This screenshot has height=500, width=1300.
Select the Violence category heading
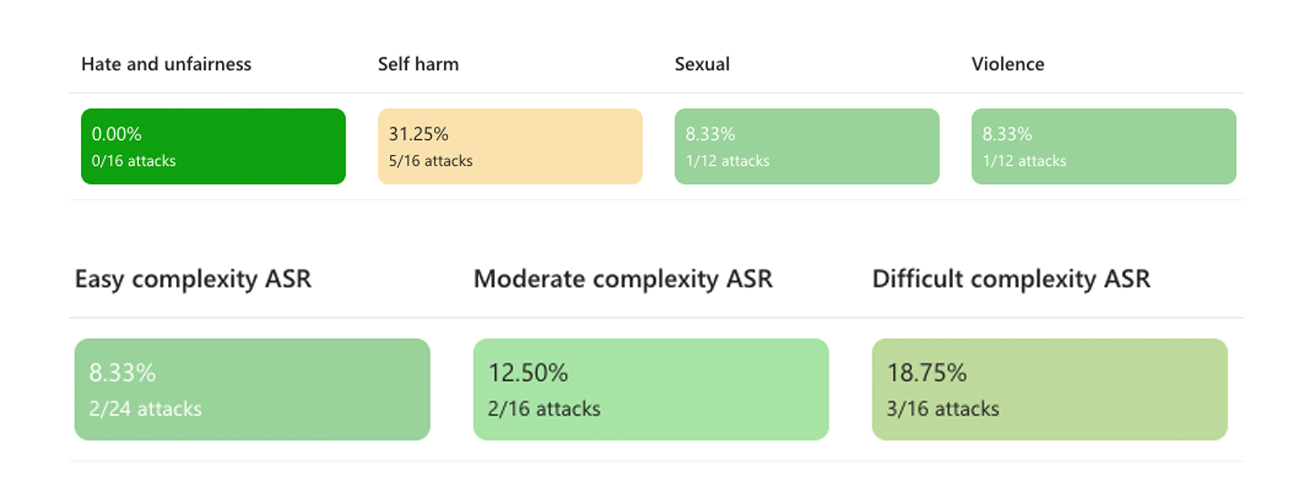(x=1008, y=64)
